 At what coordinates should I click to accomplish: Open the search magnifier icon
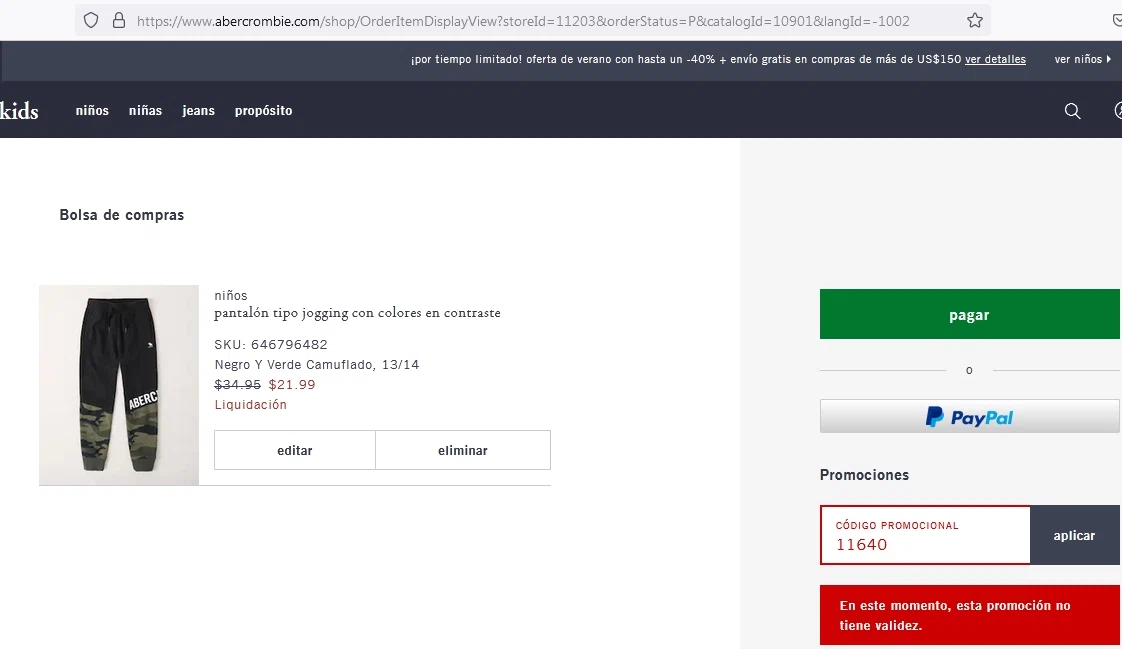[x=1072, y=111]
